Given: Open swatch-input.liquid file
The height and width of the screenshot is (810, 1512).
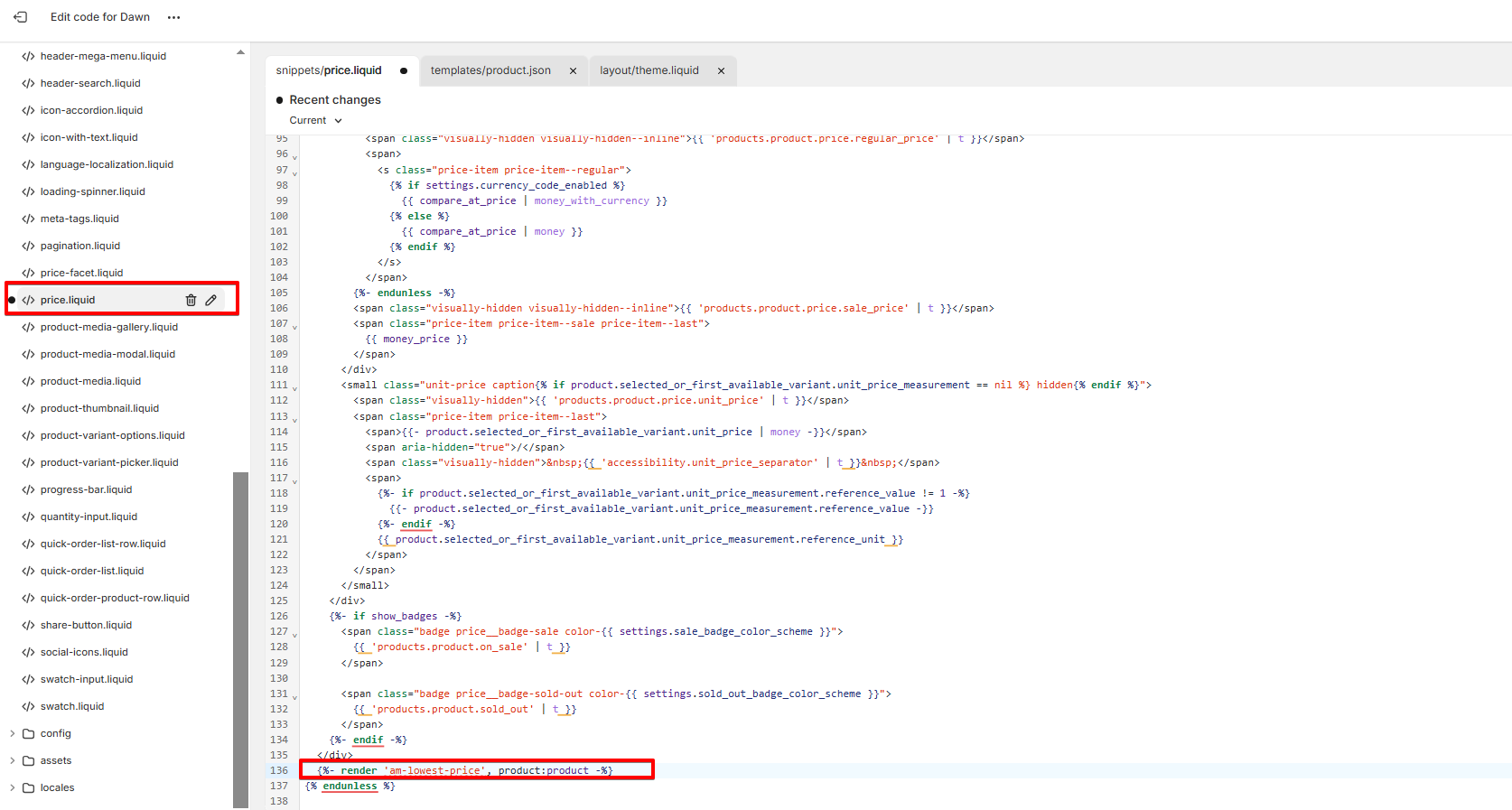Looking at the screenshot, I should point(87,679).
